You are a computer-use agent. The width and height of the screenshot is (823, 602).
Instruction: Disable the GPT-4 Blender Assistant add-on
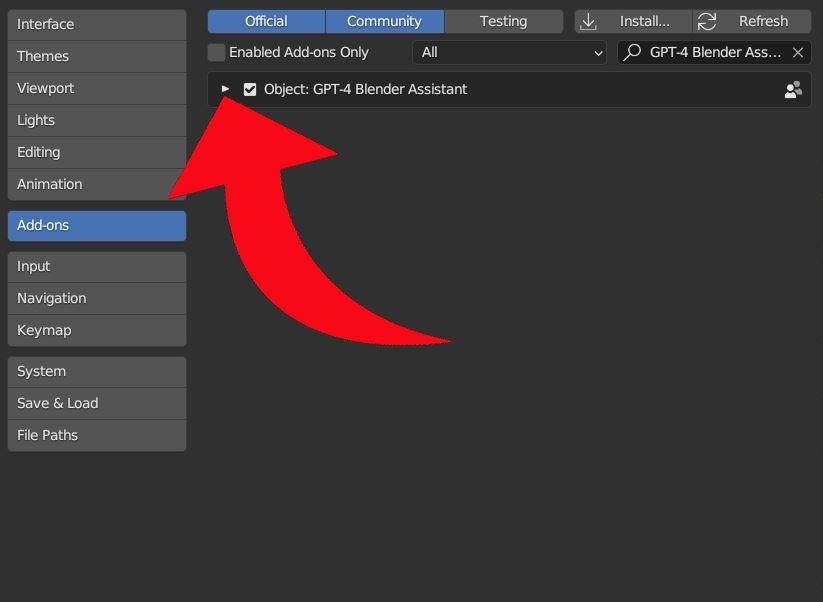point(250,90)
